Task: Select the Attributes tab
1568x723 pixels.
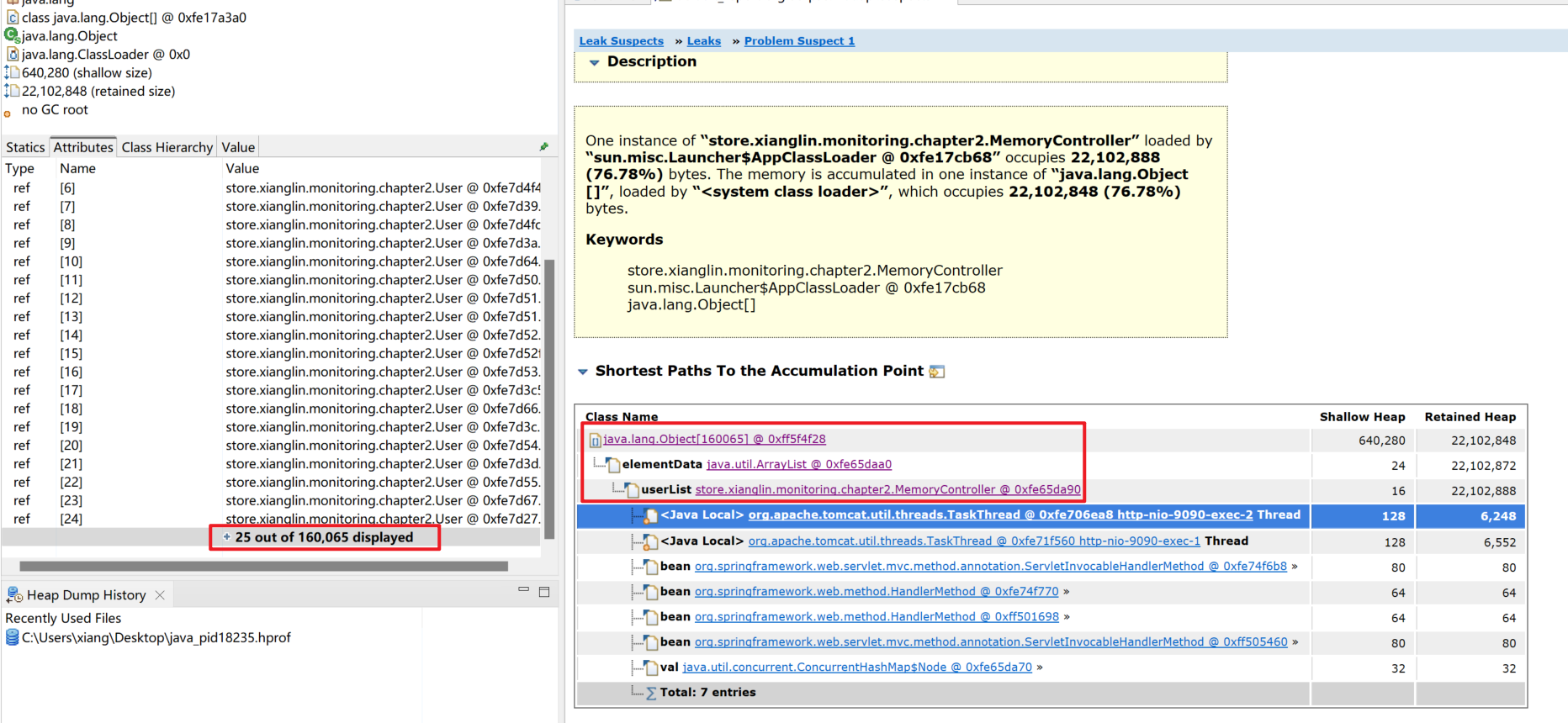Action: [x=83, y=147]
